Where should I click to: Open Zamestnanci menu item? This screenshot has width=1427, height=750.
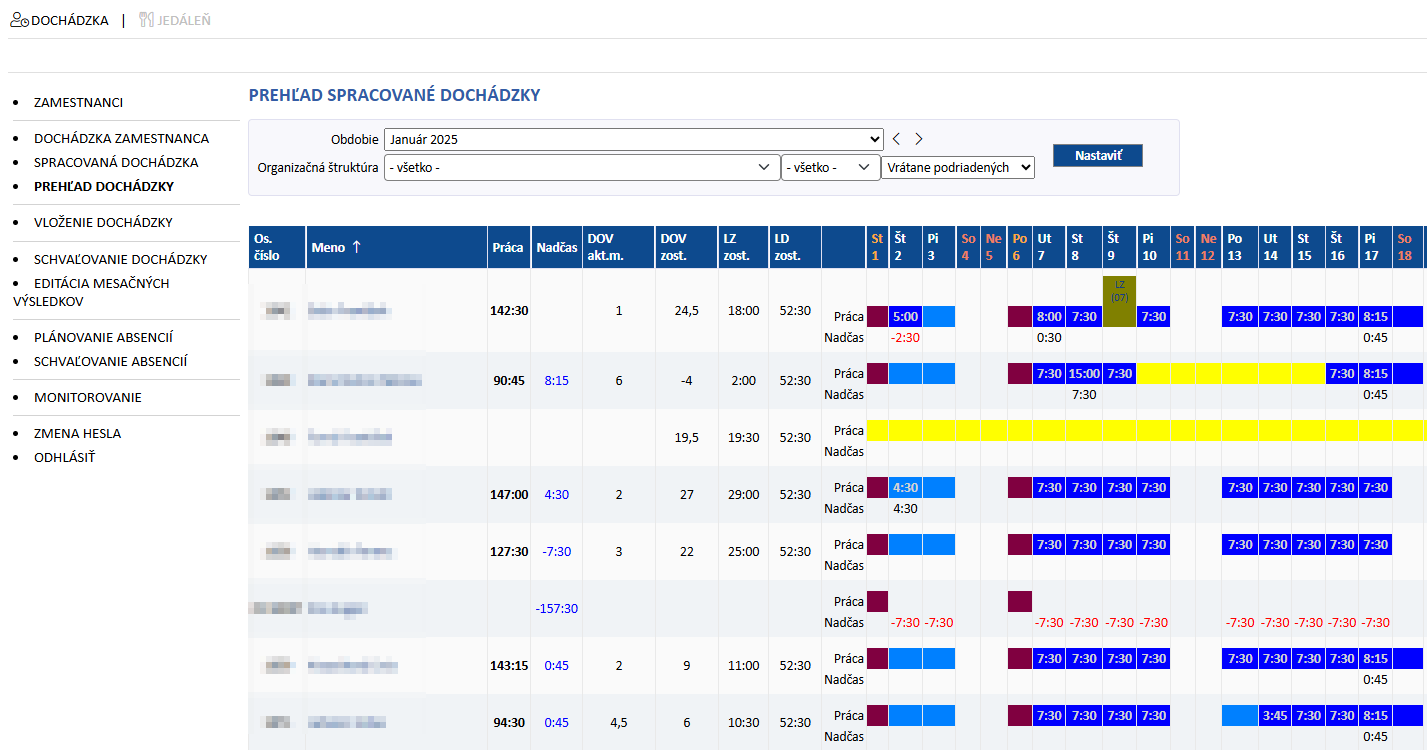pyautogui.click(x=79, y=102)
